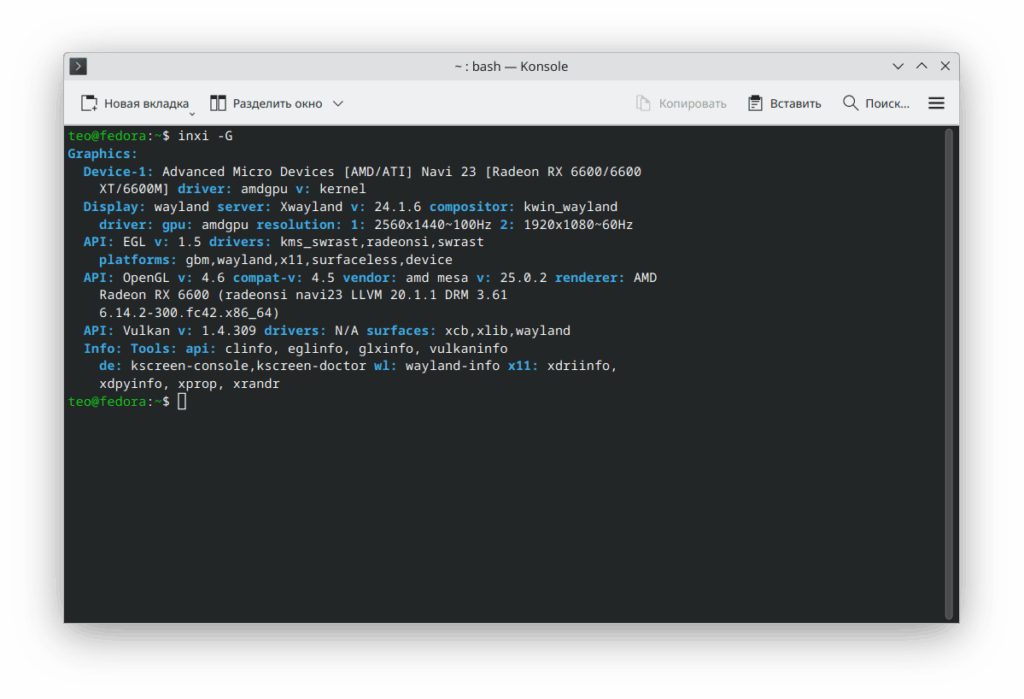This screenshot has height=699, width=1024.
Task: Click the 'wayland-info' text
Action: tap(453, 366)
